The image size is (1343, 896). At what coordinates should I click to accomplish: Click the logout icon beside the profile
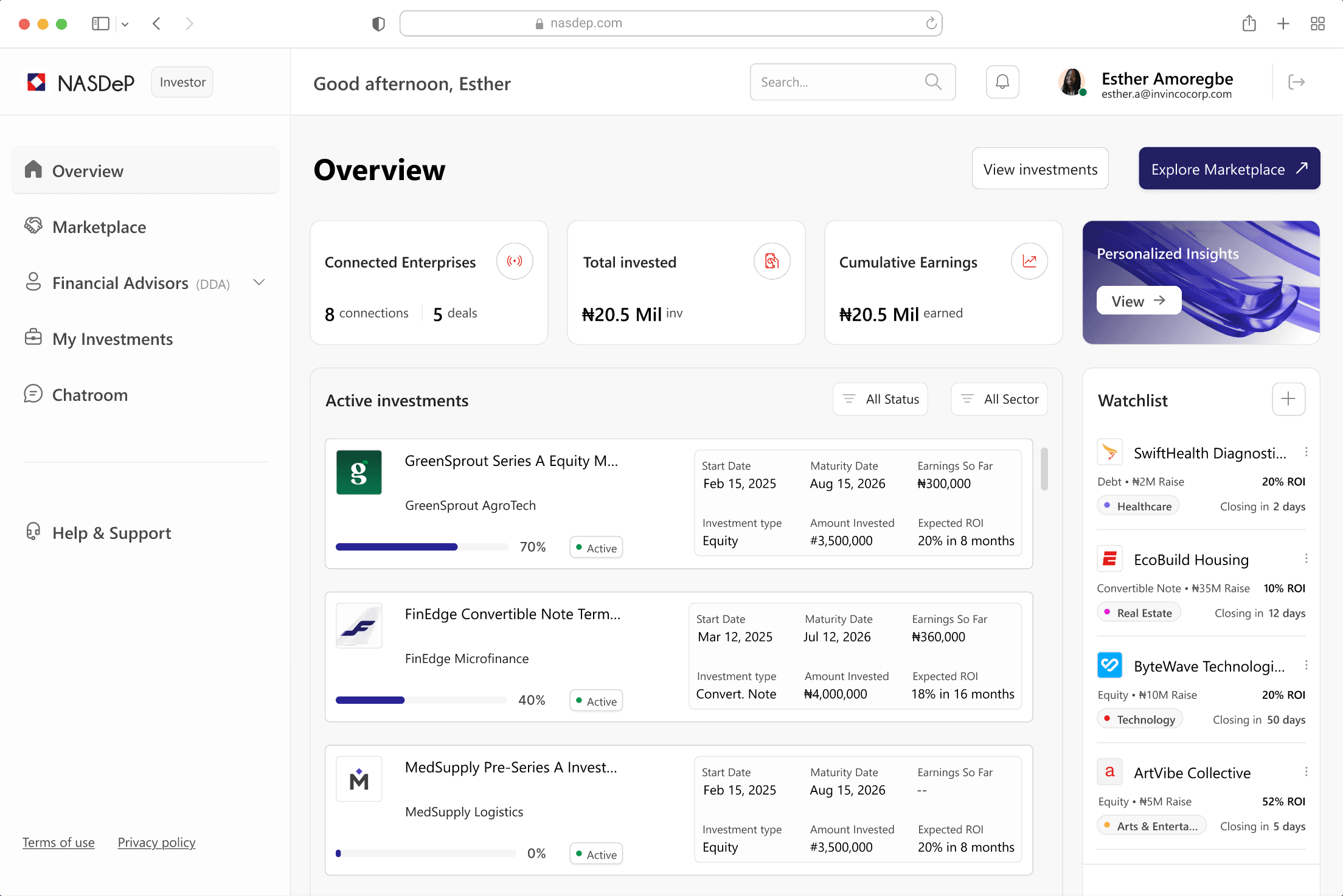[x=1297, y=82]
